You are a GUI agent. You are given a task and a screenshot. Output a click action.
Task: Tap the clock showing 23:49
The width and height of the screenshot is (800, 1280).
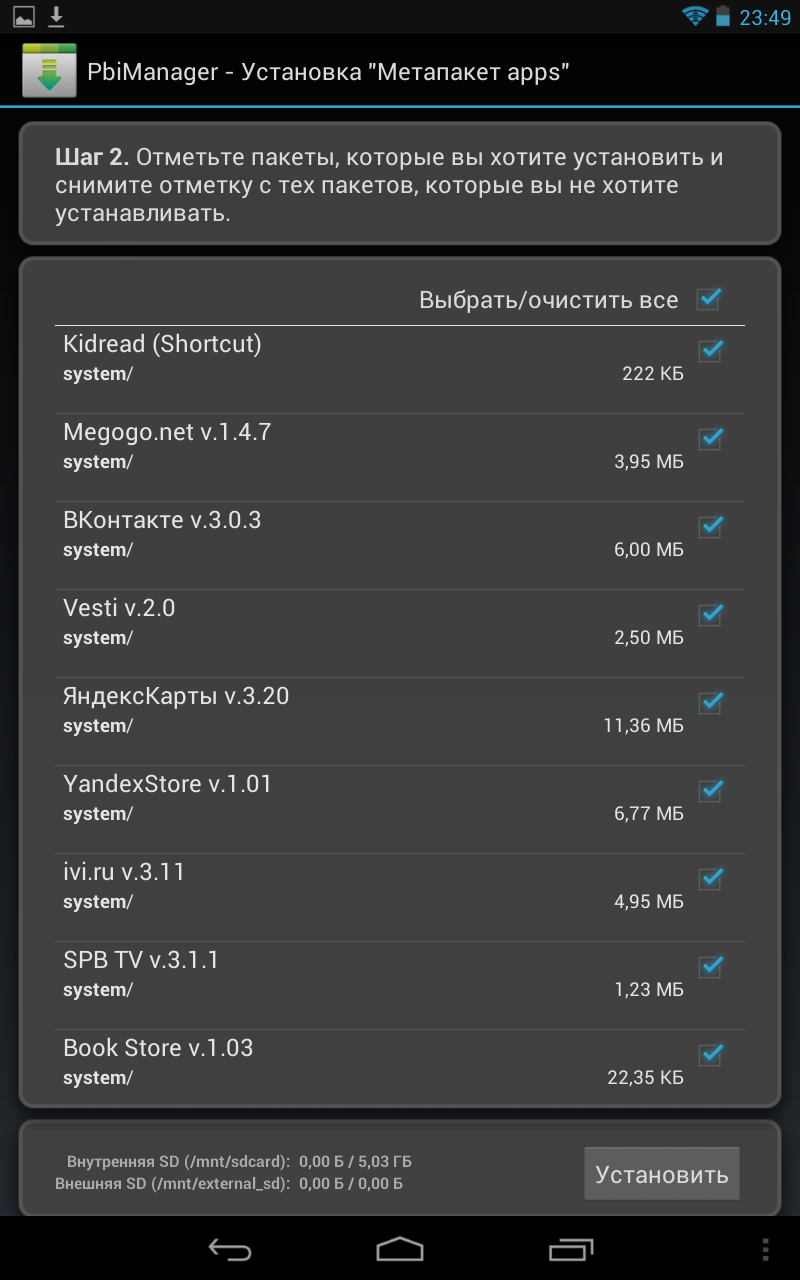point(765,18)
